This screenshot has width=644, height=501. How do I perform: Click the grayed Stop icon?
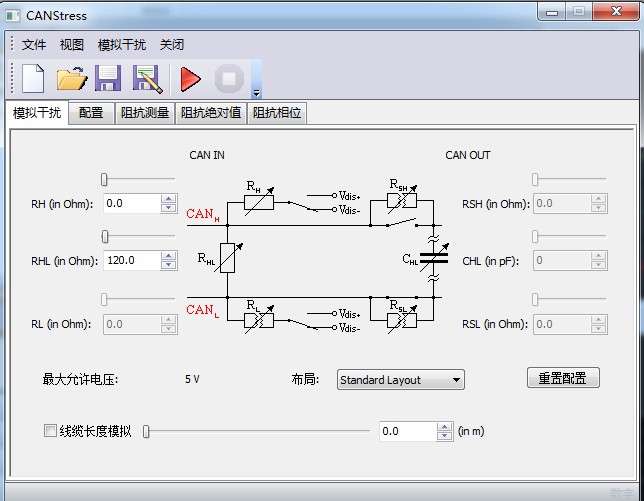coord(229,78)
